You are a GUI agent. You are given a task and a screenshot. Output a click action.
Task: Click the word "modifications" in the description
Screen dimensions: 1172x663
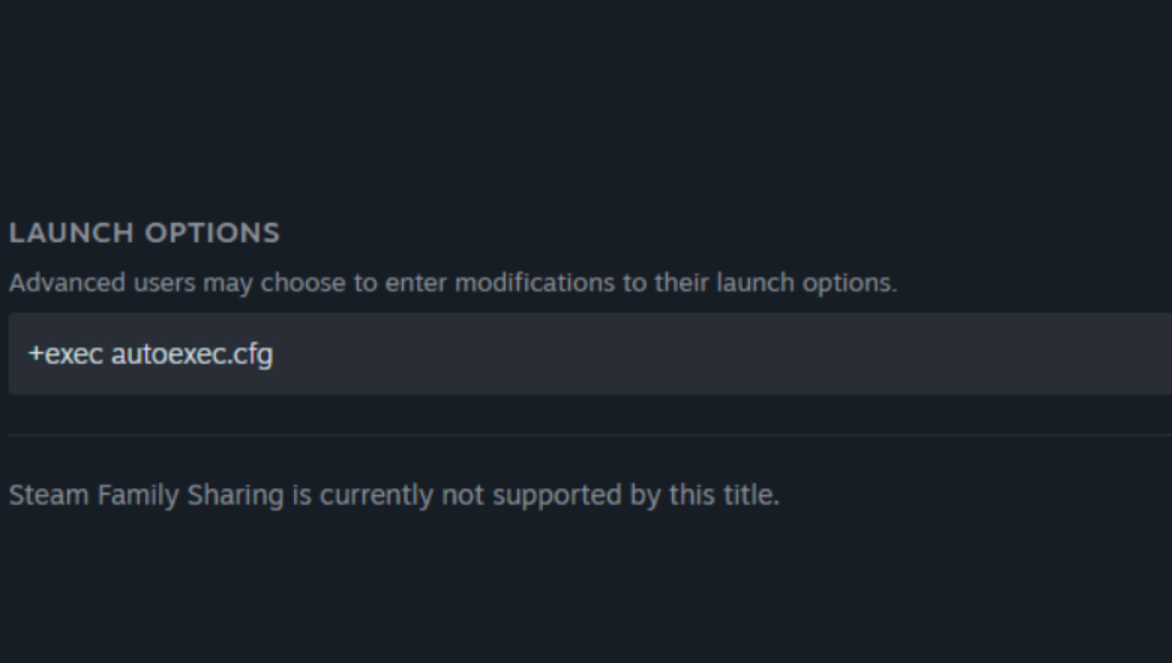click(534, 283)
